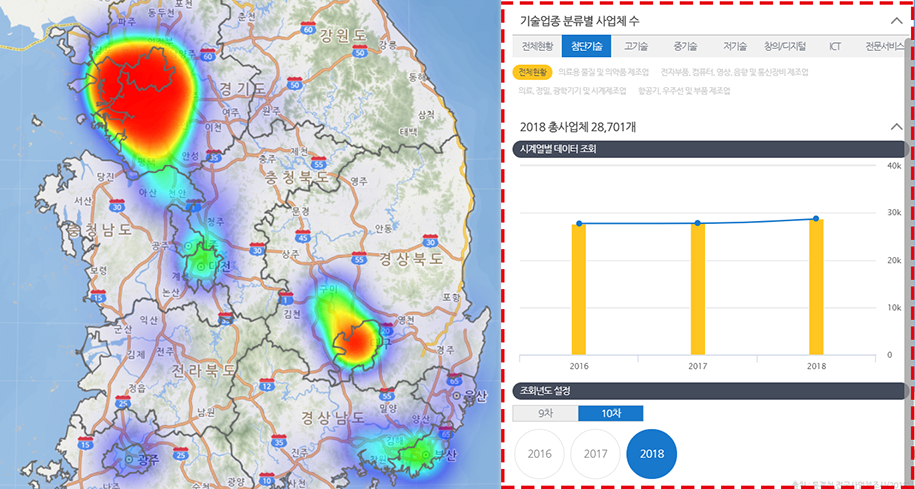915x489 pixels.
Task: Collapse the 기술업종 분류별 사업체 수 panel
Action: [x=896, y=20]
